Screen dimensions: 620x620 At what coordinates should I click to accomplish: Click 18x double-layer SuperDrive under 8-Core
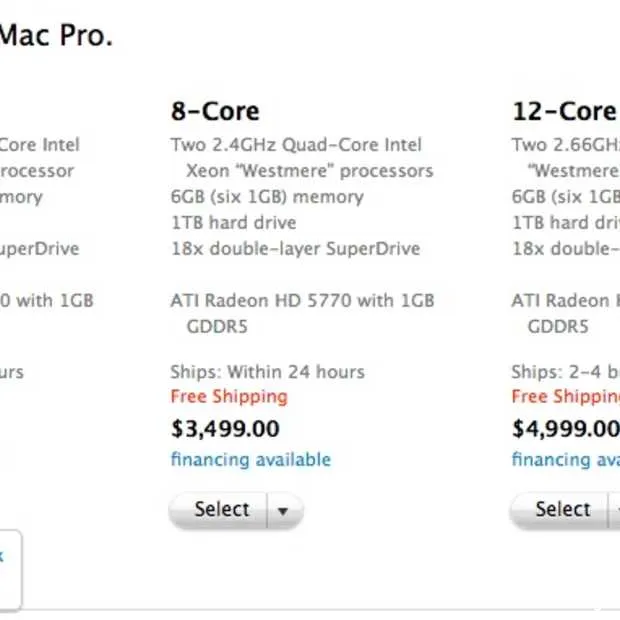[x=295, y=249]
